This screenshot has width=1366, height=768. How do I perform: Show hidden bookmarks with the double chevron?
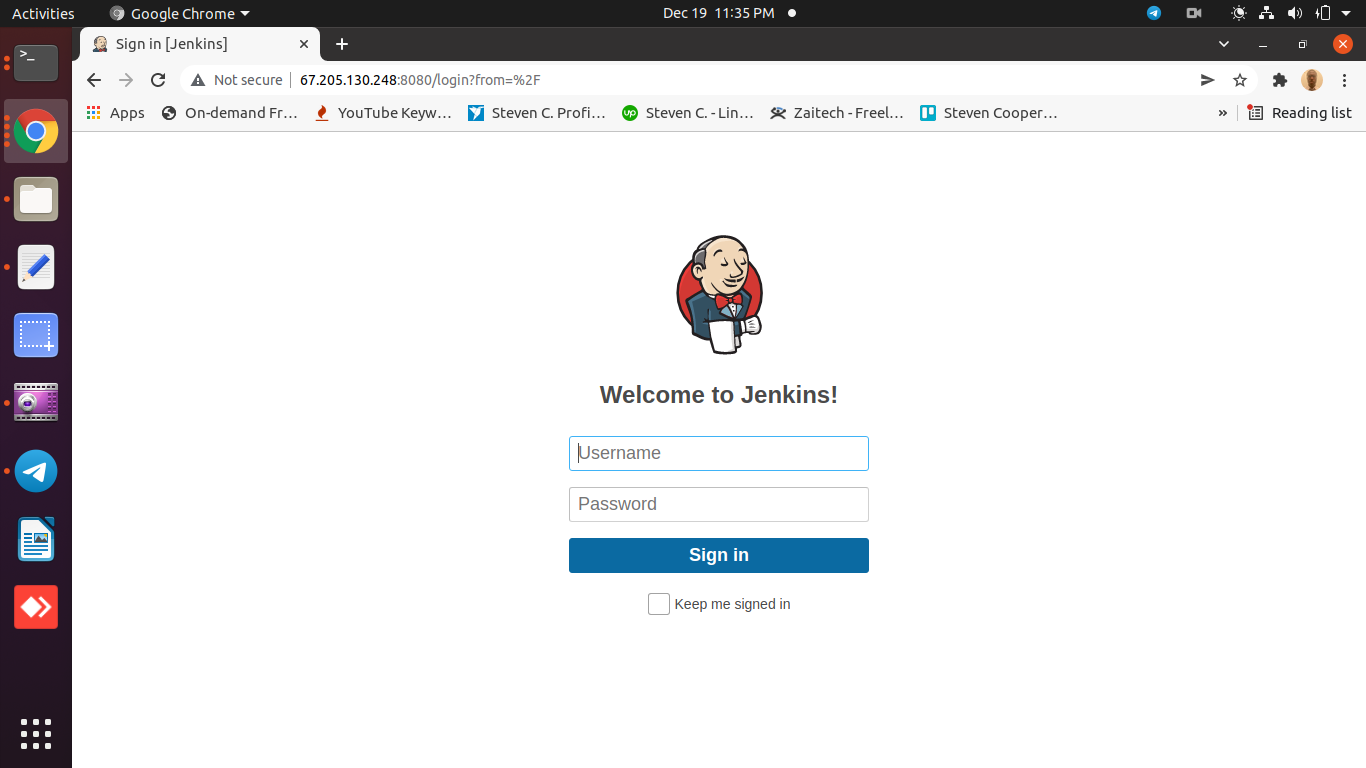(x=1222, y=113)
